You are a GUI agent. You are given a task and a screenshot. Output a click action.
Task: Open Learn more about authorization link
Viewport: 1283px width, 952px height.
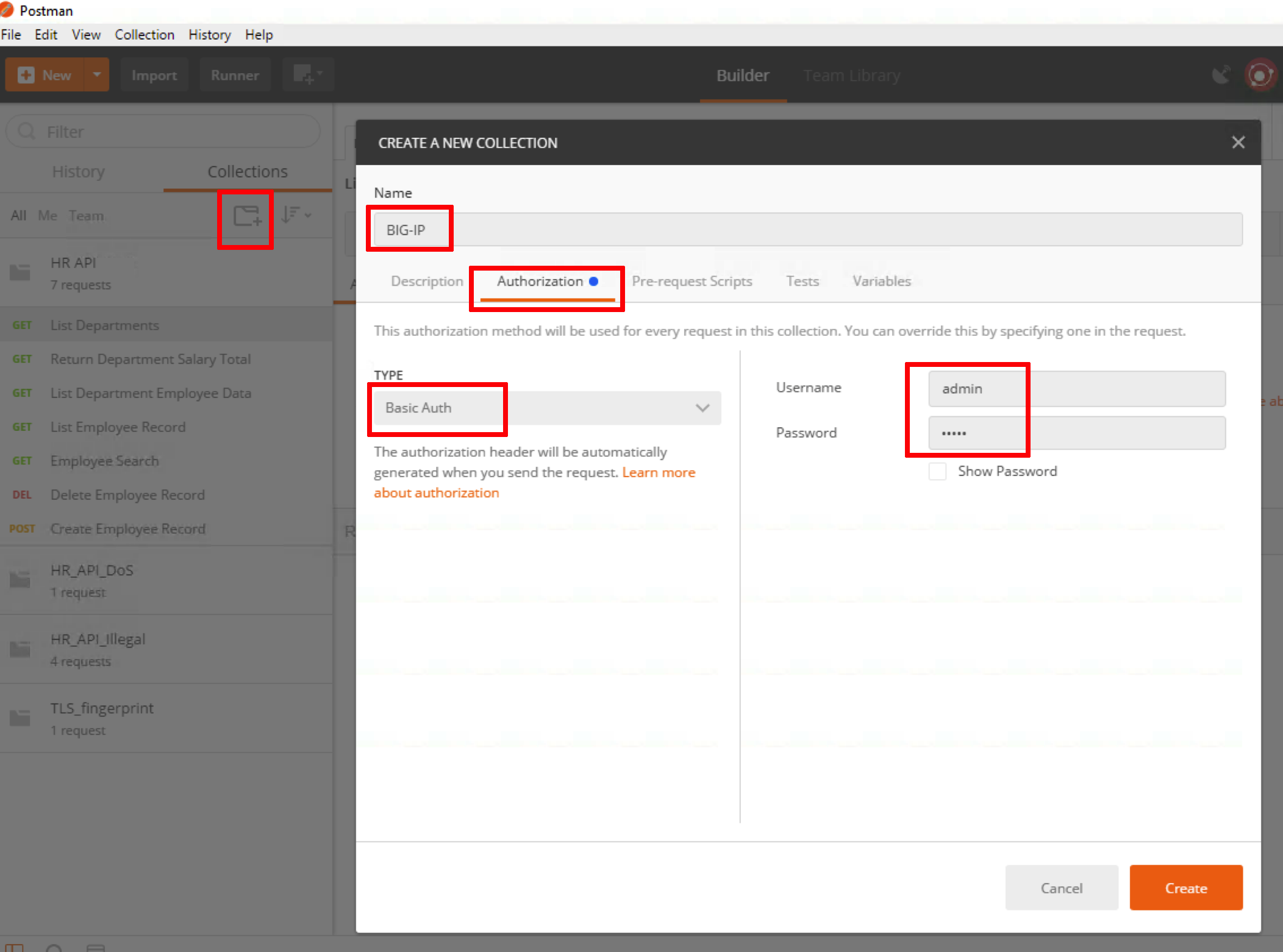pos(534,483)
